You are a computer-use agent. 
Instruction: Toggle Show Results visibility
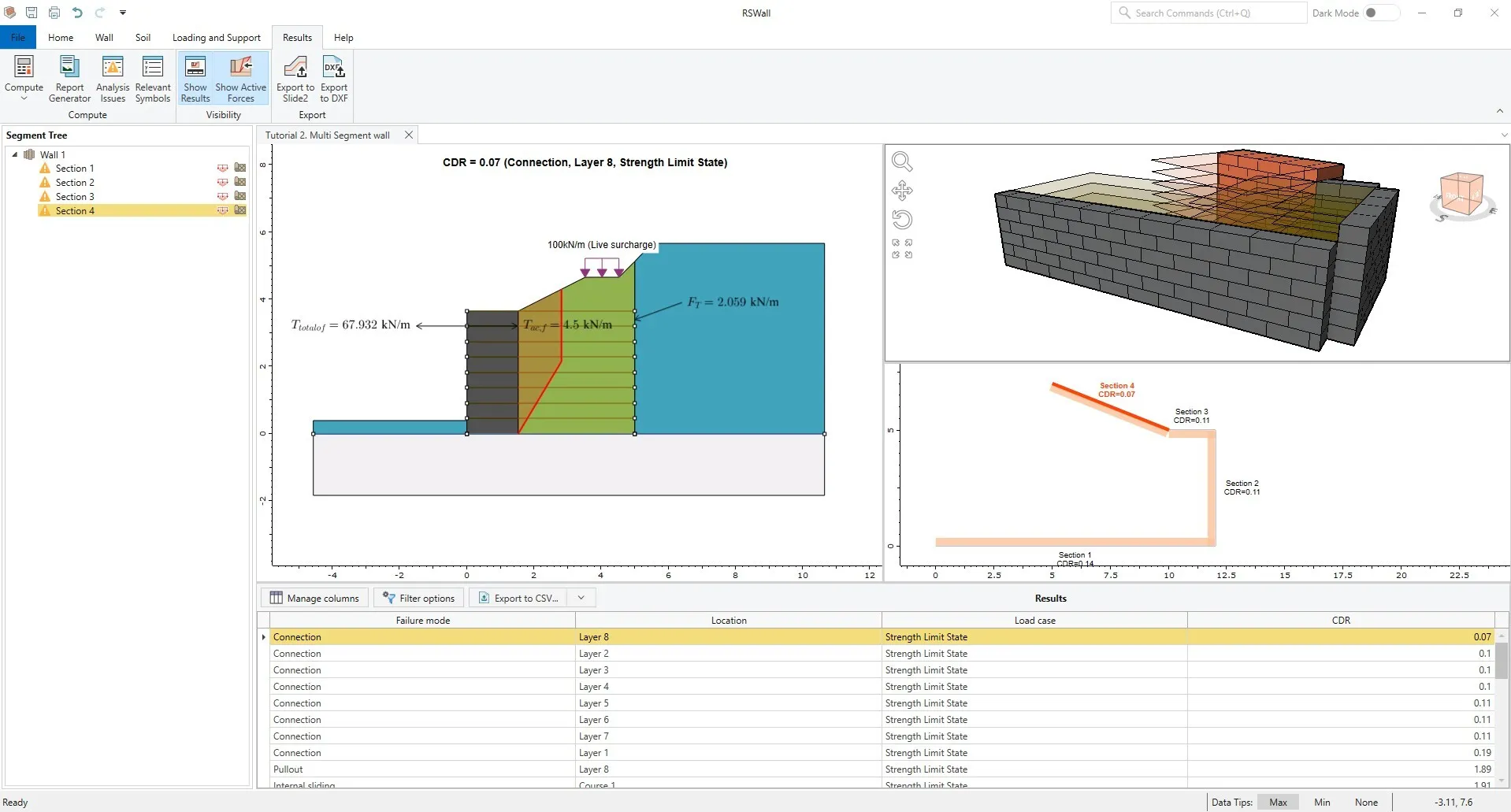[x=195, y=79]
